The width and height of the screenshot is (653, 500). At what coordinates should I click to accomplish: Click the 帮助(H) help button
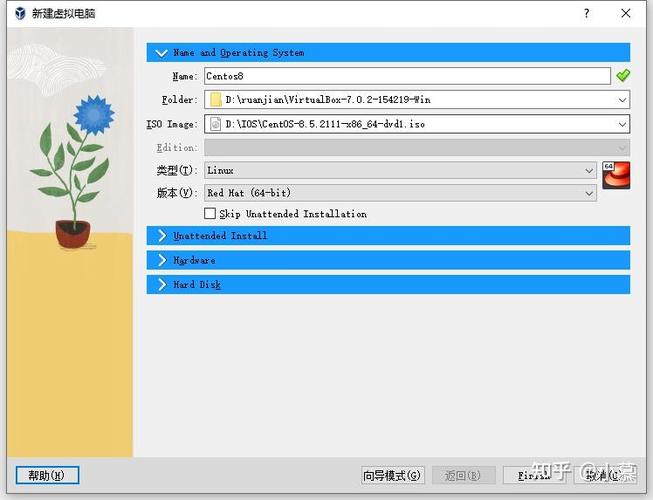(x=47, y=475)
